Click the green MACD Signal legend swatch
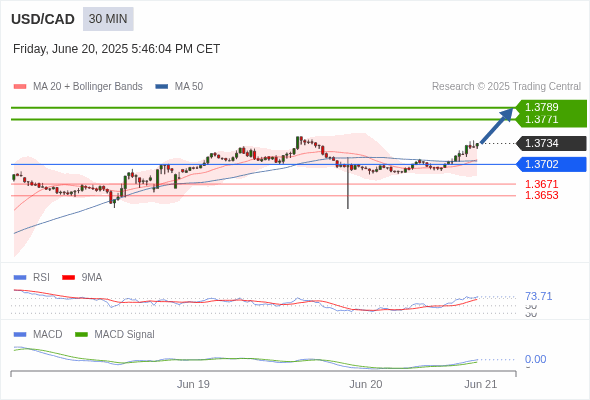Viewport: 590px width, 400px height. (81, 334)
